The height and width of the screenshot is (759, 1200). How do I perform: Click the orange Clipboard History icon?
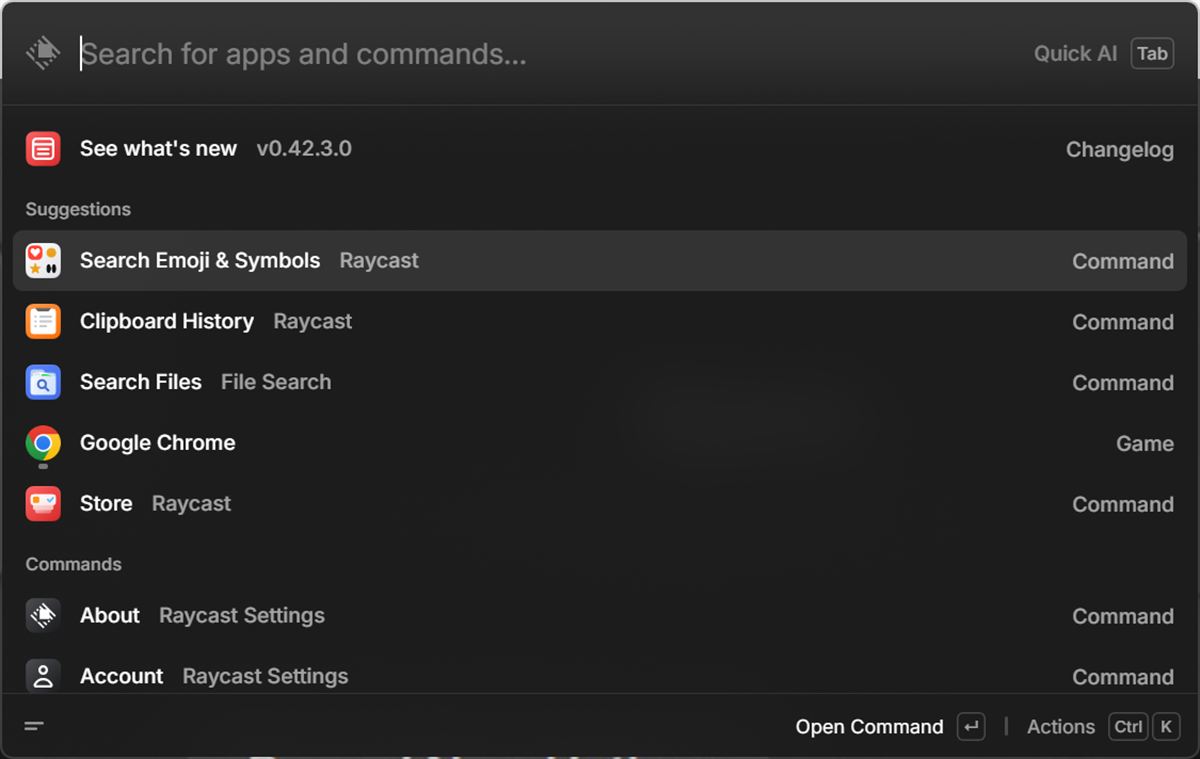click(x=43, y=322)
